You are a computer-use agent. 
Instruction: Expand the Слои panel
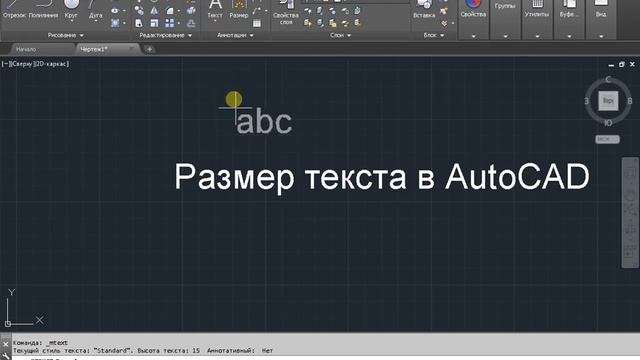point(340,36)
